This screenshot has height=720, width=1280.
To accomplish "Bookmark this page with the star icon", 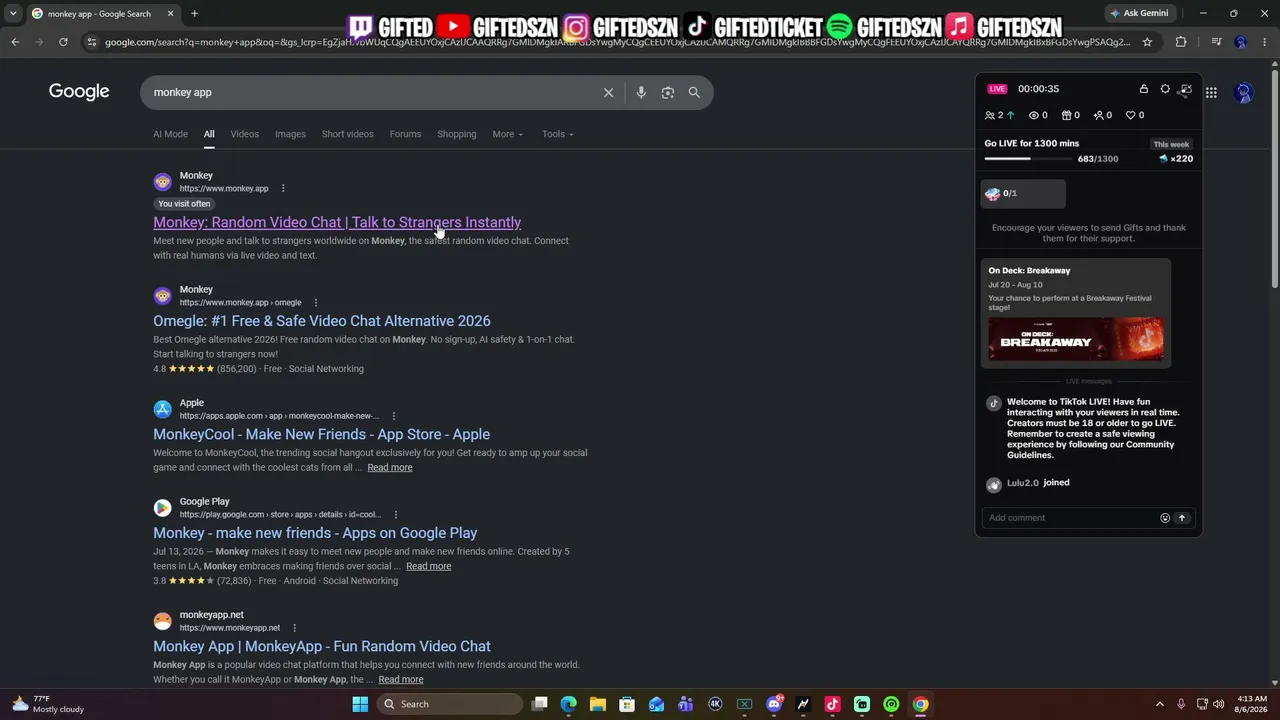I will click(x=1147, y=42).
